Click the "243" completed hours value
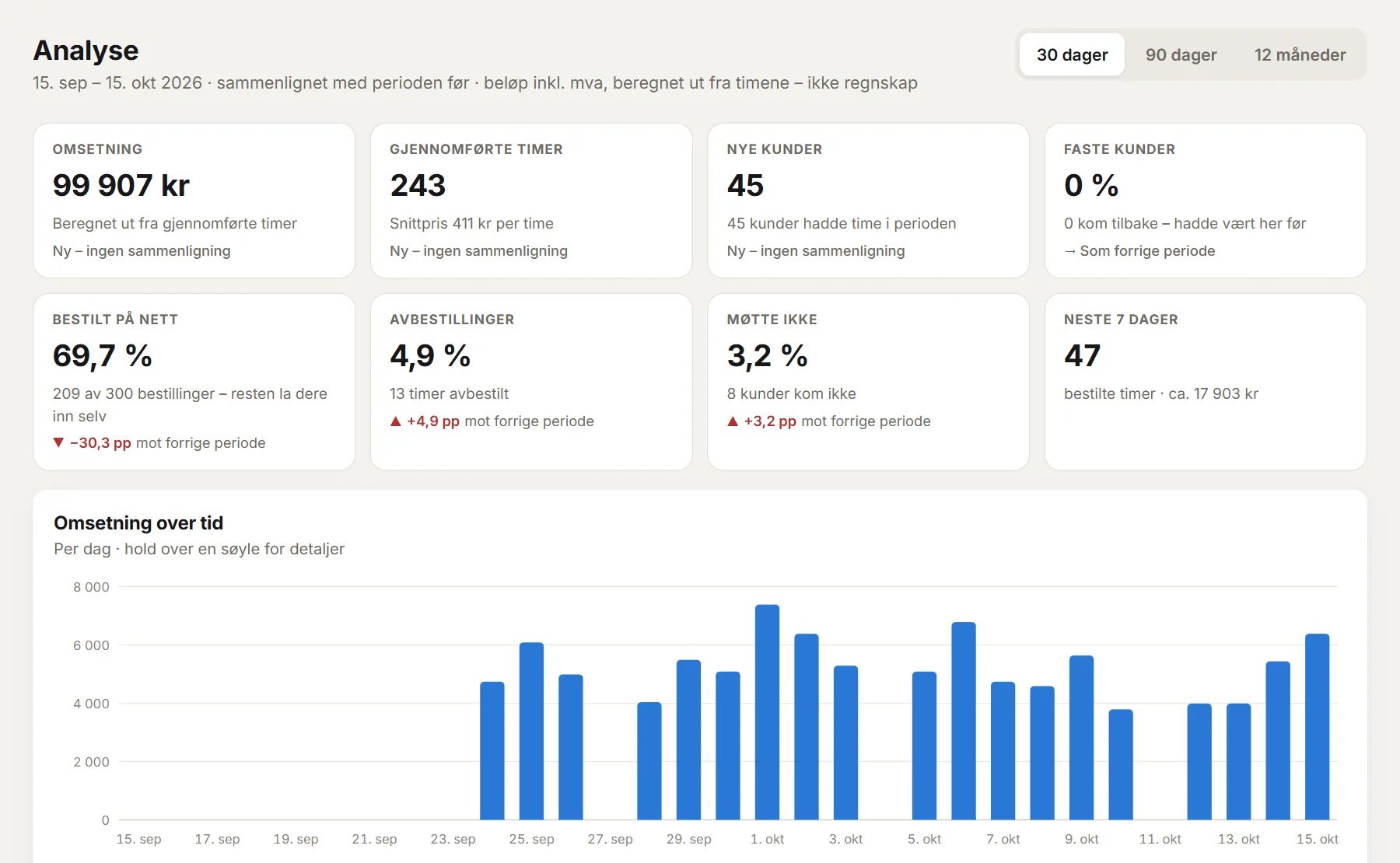1400x863 pixels. click(418, 186)
